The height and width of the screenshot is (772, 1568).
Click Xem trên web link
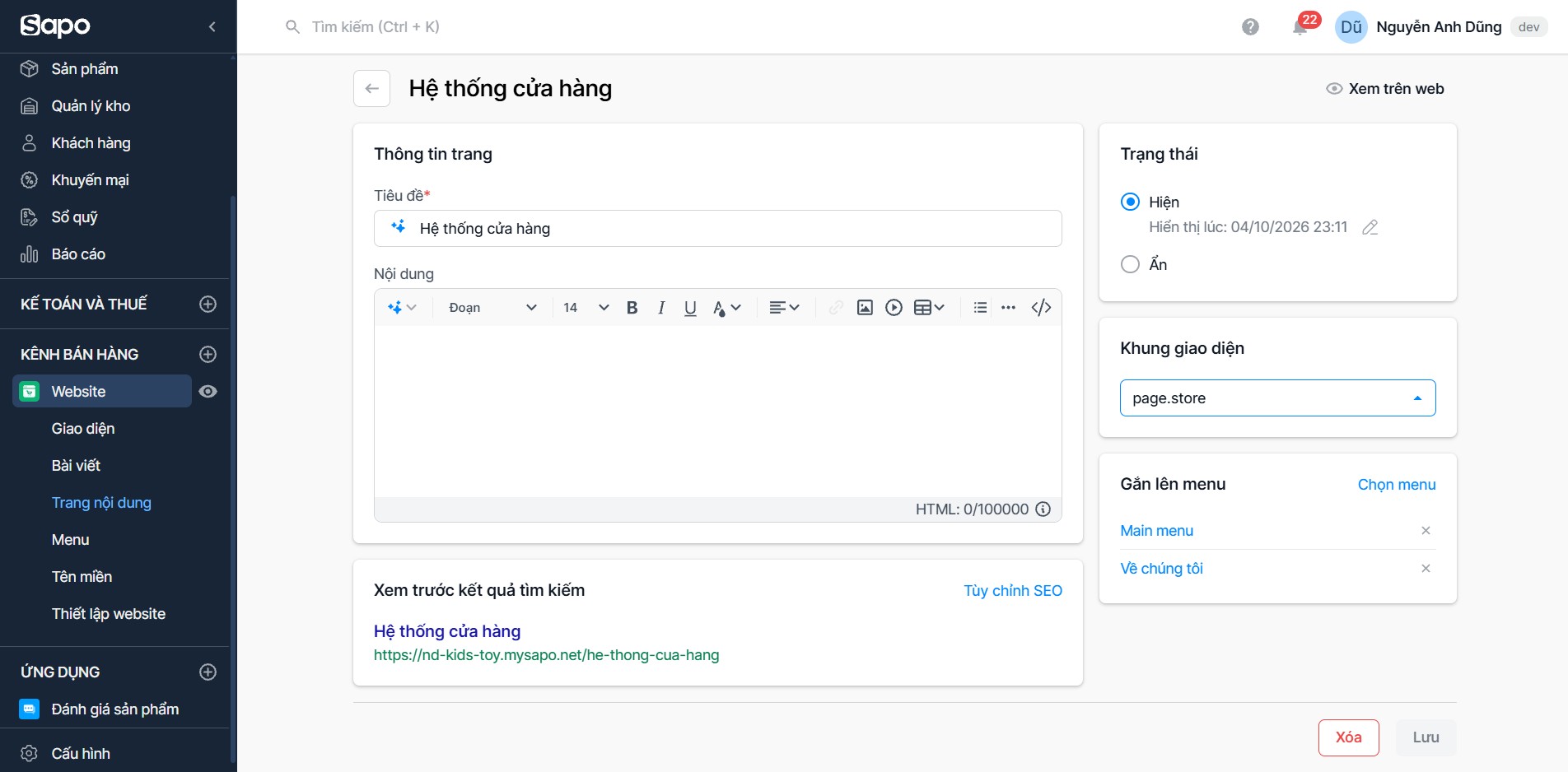[1384, 89]
